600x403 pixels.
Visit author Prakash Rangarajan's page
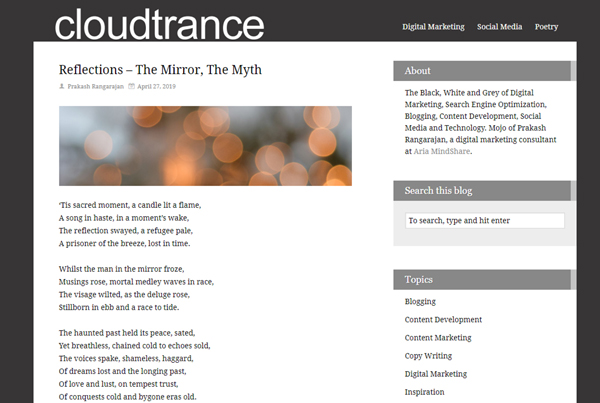point(96,86)
